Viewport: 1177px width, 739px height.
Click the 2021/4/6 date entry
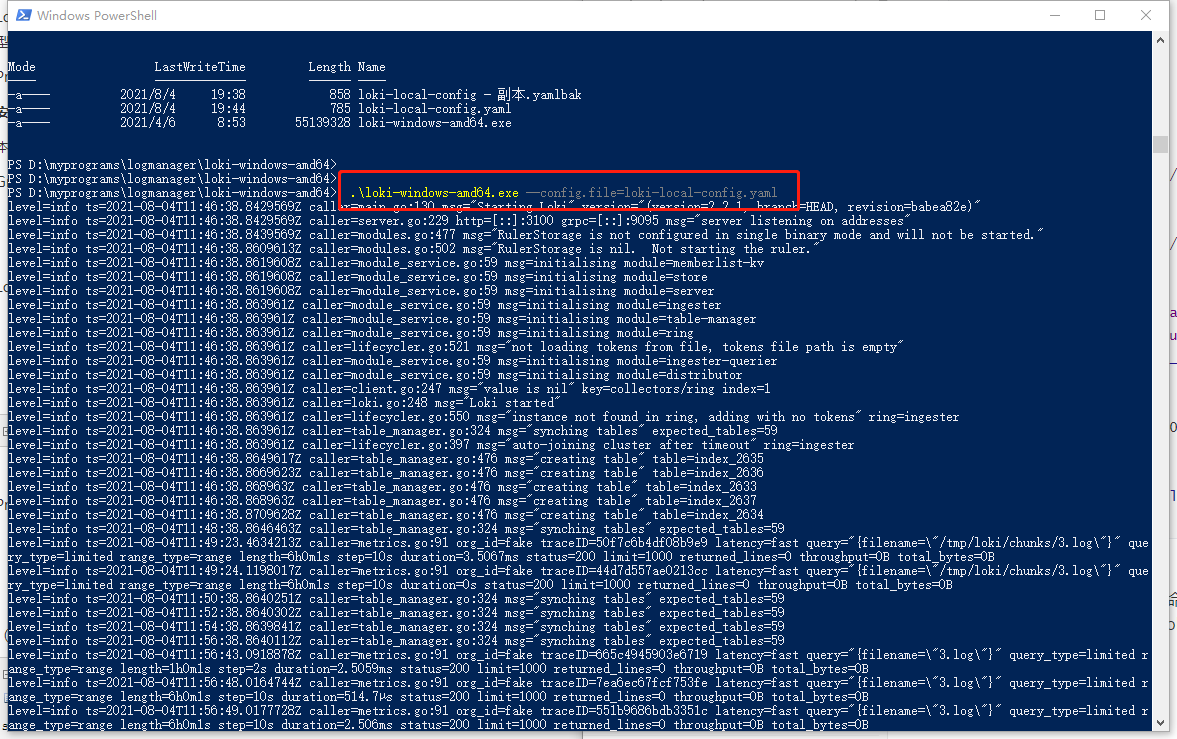148,122
